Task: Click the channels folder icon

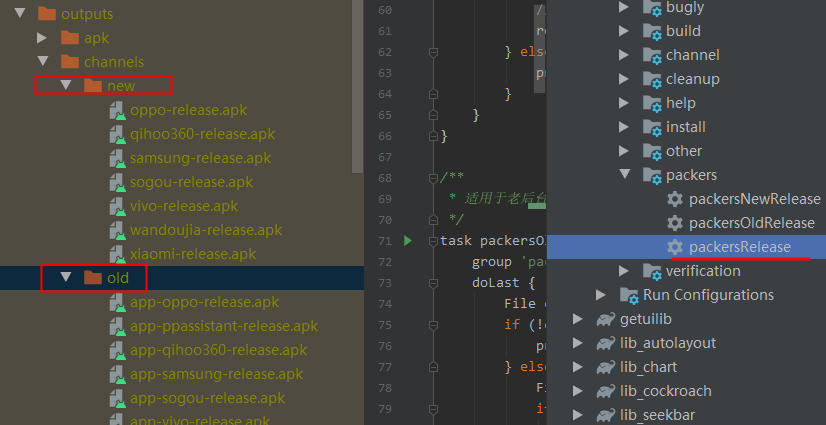Action: pyautogui.click(x=70, y=62)
